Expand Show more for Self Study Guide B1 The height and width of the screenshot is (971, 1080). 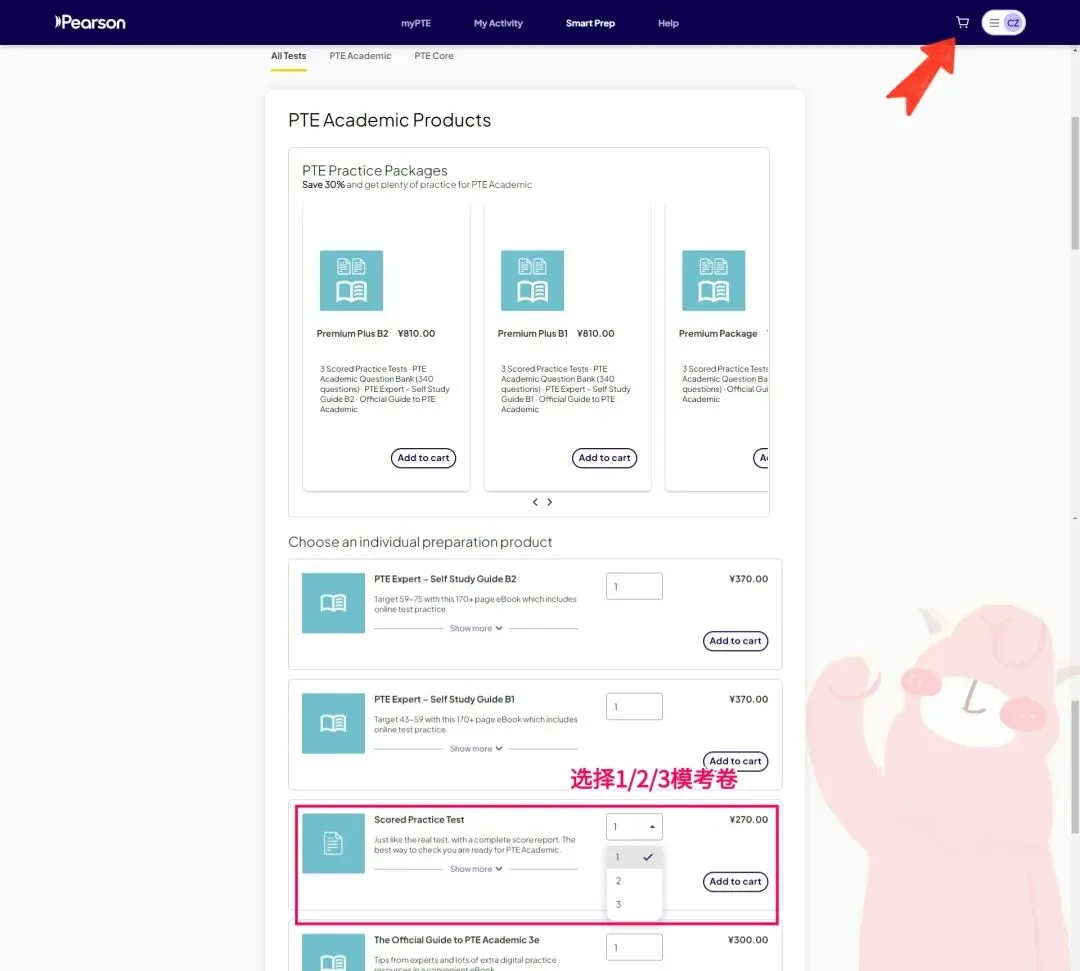[x=476, y=749]
